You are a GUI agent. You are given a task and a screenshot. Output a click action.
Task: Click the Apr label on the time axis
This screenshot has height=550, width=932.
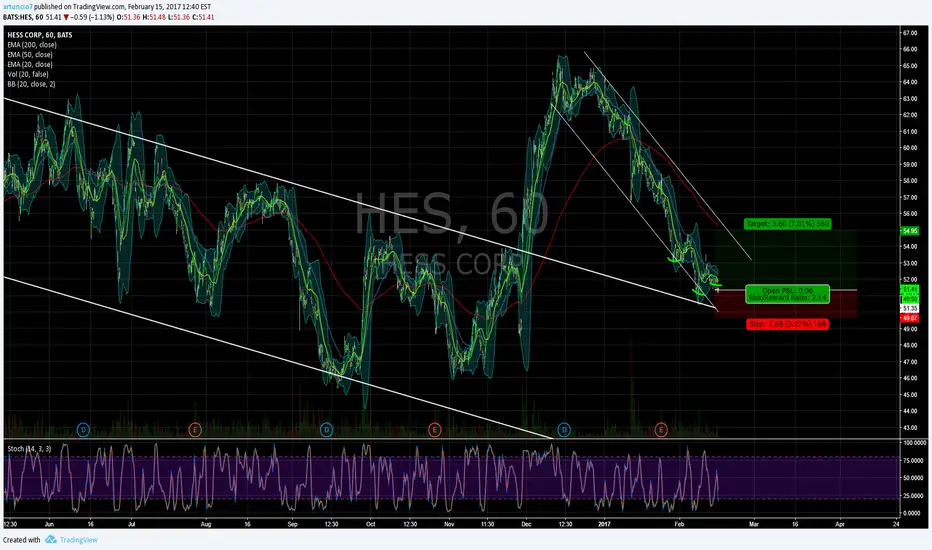point(840,524)
